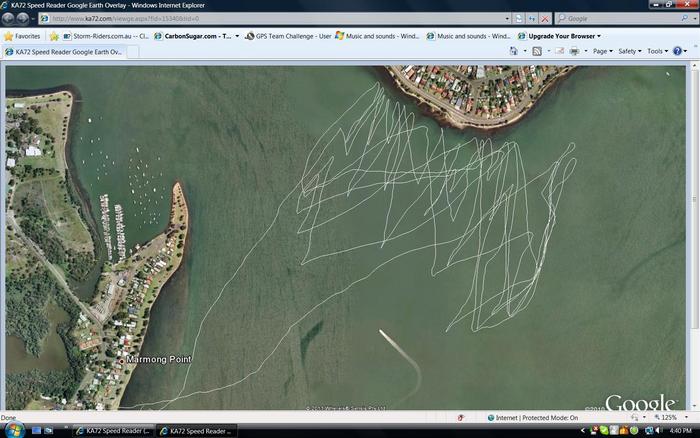
Task: Click the browser Back button
Action: click(x=9, y=18)
